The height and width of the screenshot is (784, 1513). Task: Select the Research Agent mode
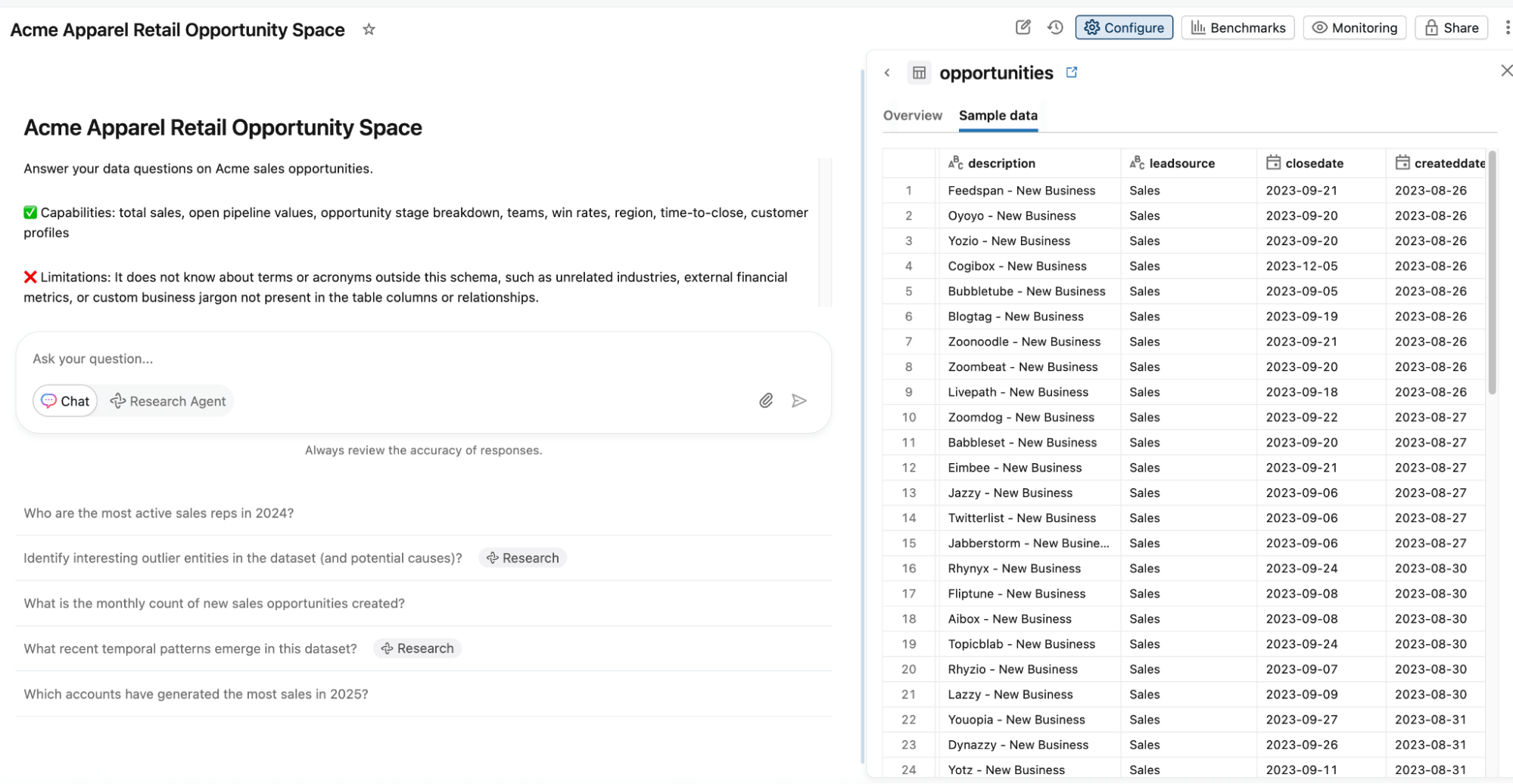(167, 400)
